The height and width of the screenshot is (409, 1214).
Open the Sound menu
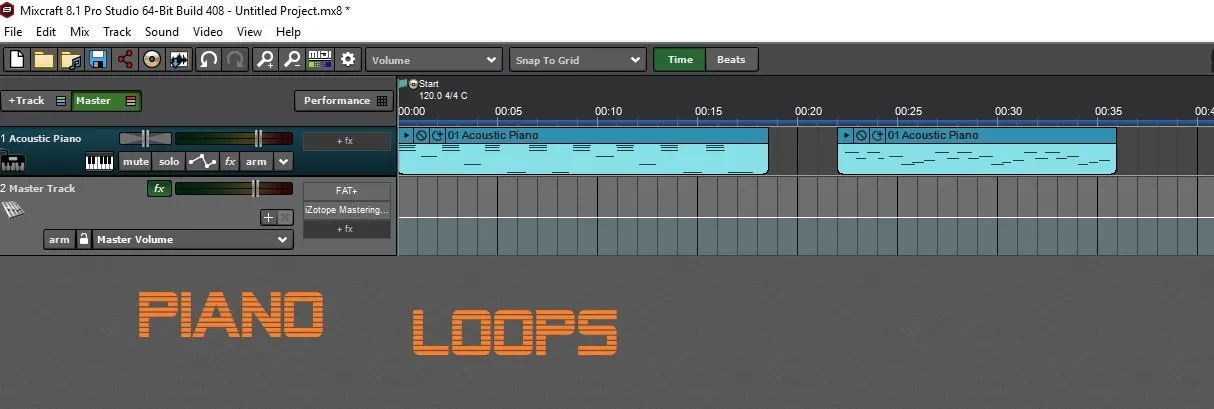point(162,32)
